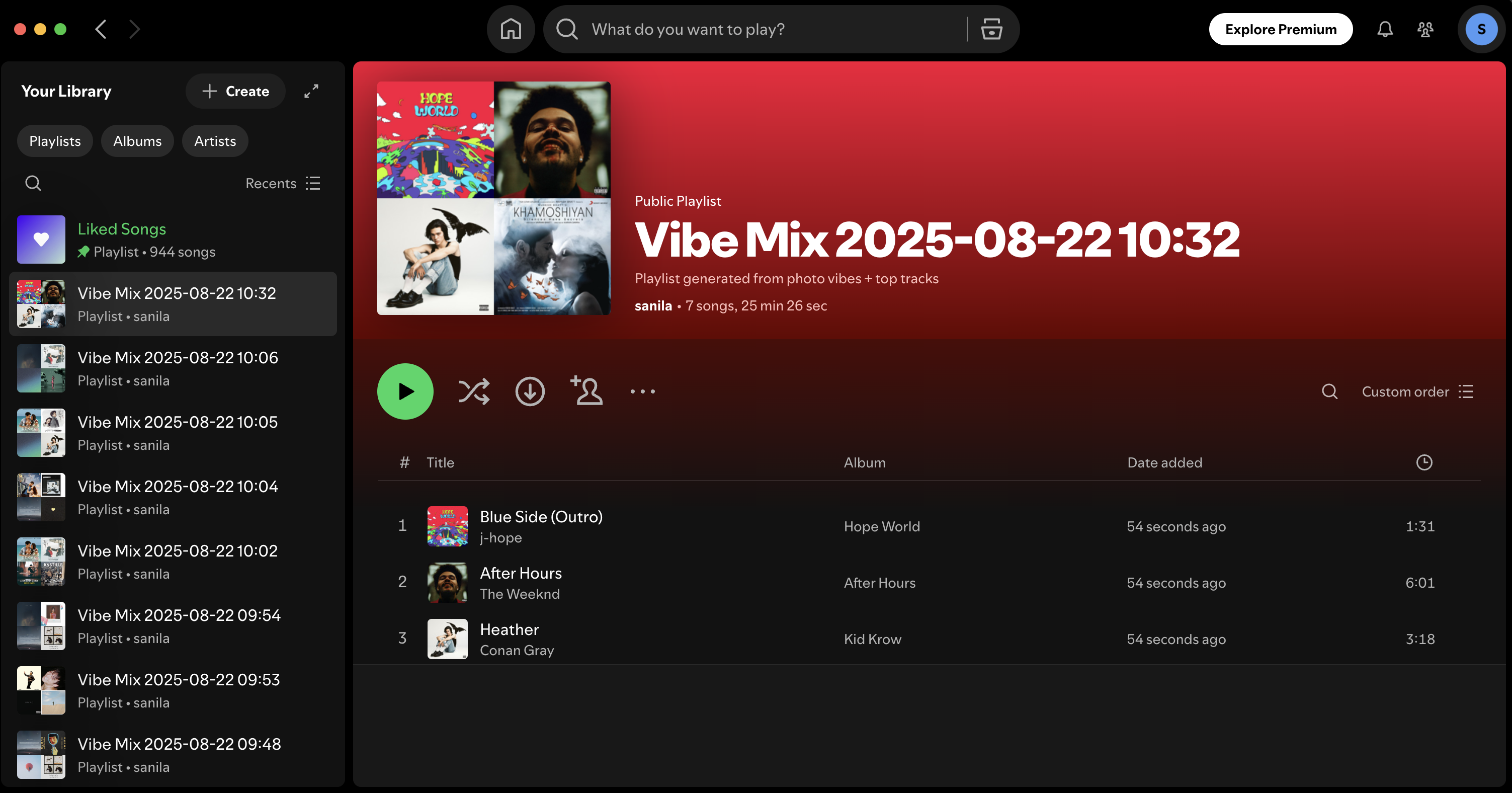Click the Create button
Image resolution: width=1512 pixels, height=793 pixels.
coord(235,91)
